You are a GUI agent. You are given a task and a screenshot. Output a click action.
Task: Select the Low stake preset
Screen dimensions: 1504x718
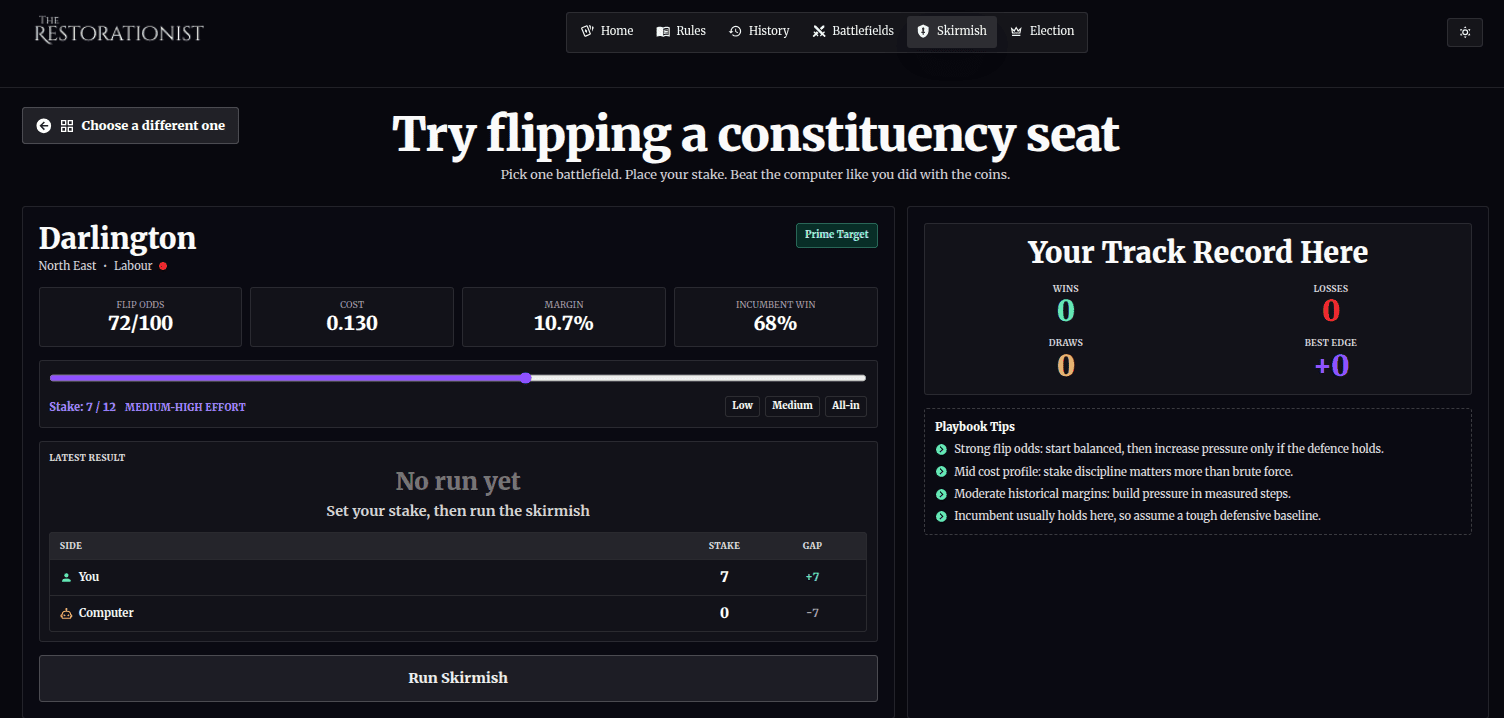point(742,406)
